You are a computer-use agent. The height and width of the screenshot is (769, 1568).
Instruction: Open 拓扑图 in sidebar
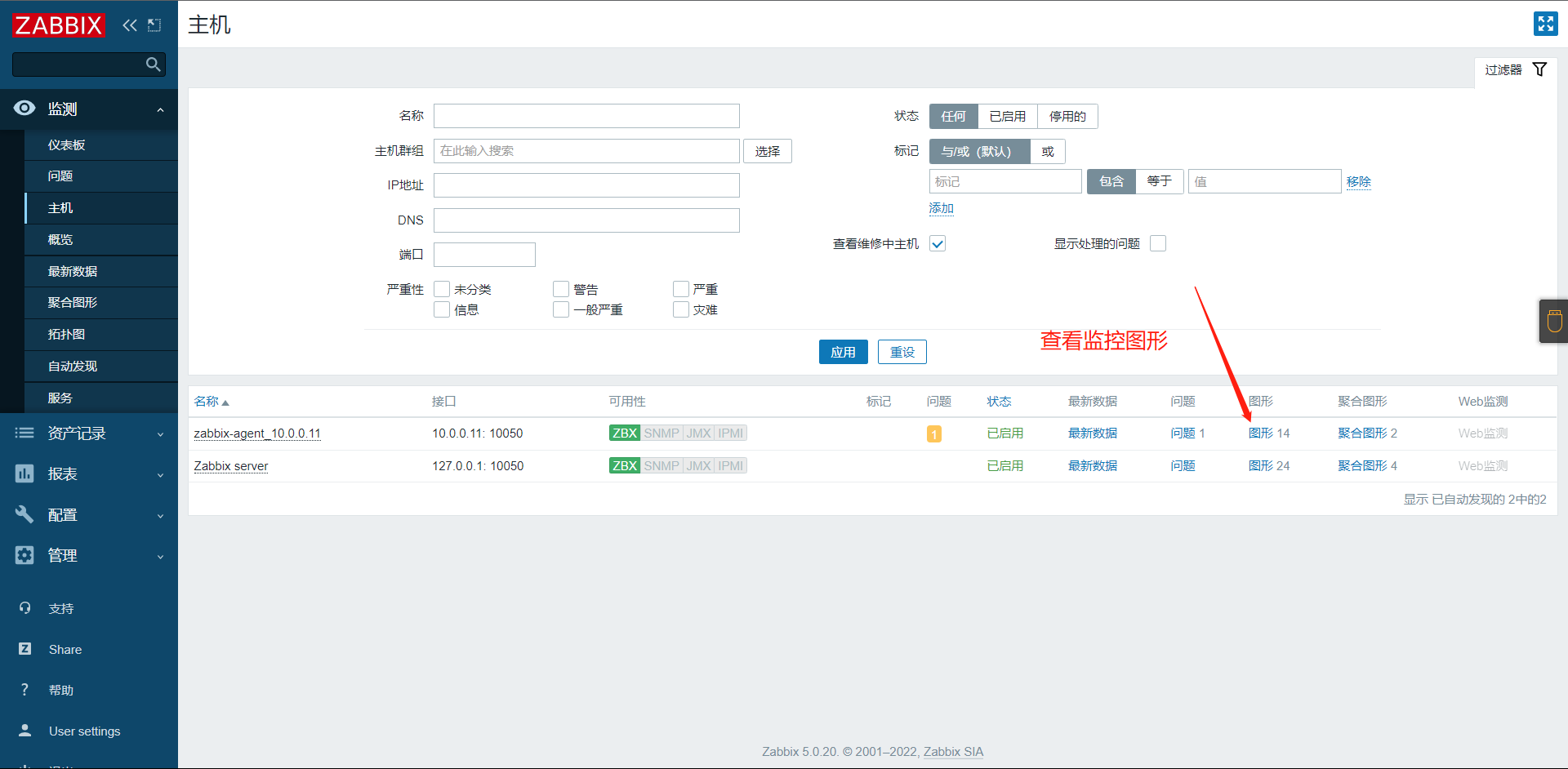click(x=101, y=335)
